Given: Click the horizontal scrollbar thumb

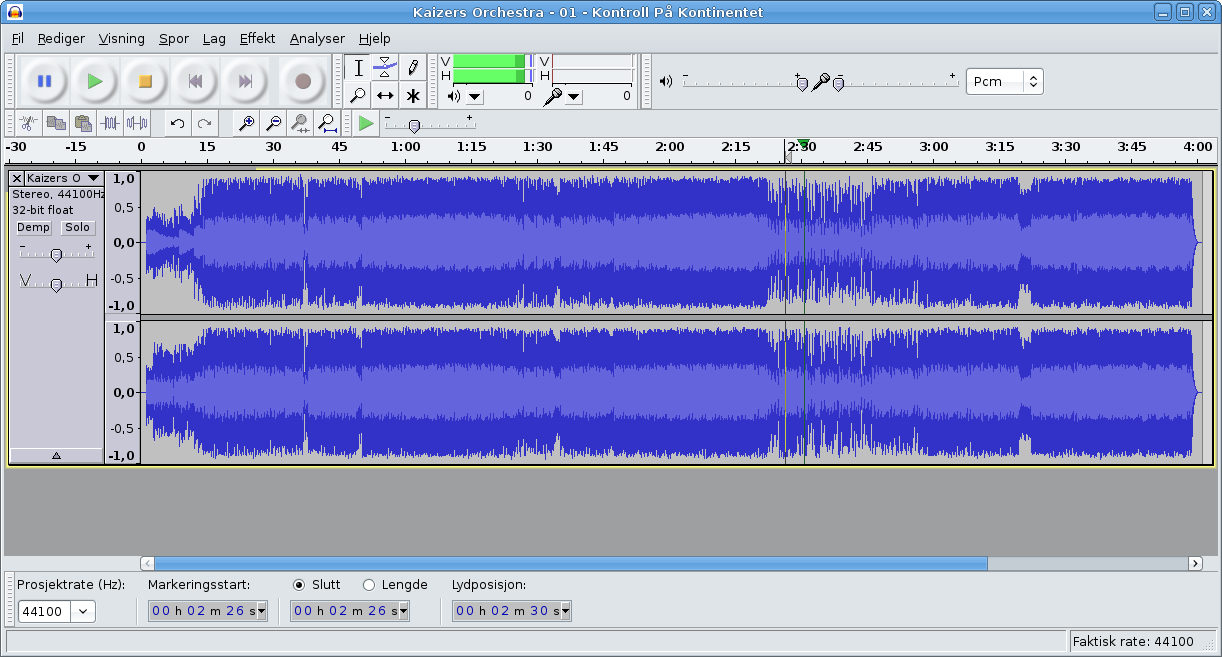Looking at the screenshot, I should (x=571, y=563).
